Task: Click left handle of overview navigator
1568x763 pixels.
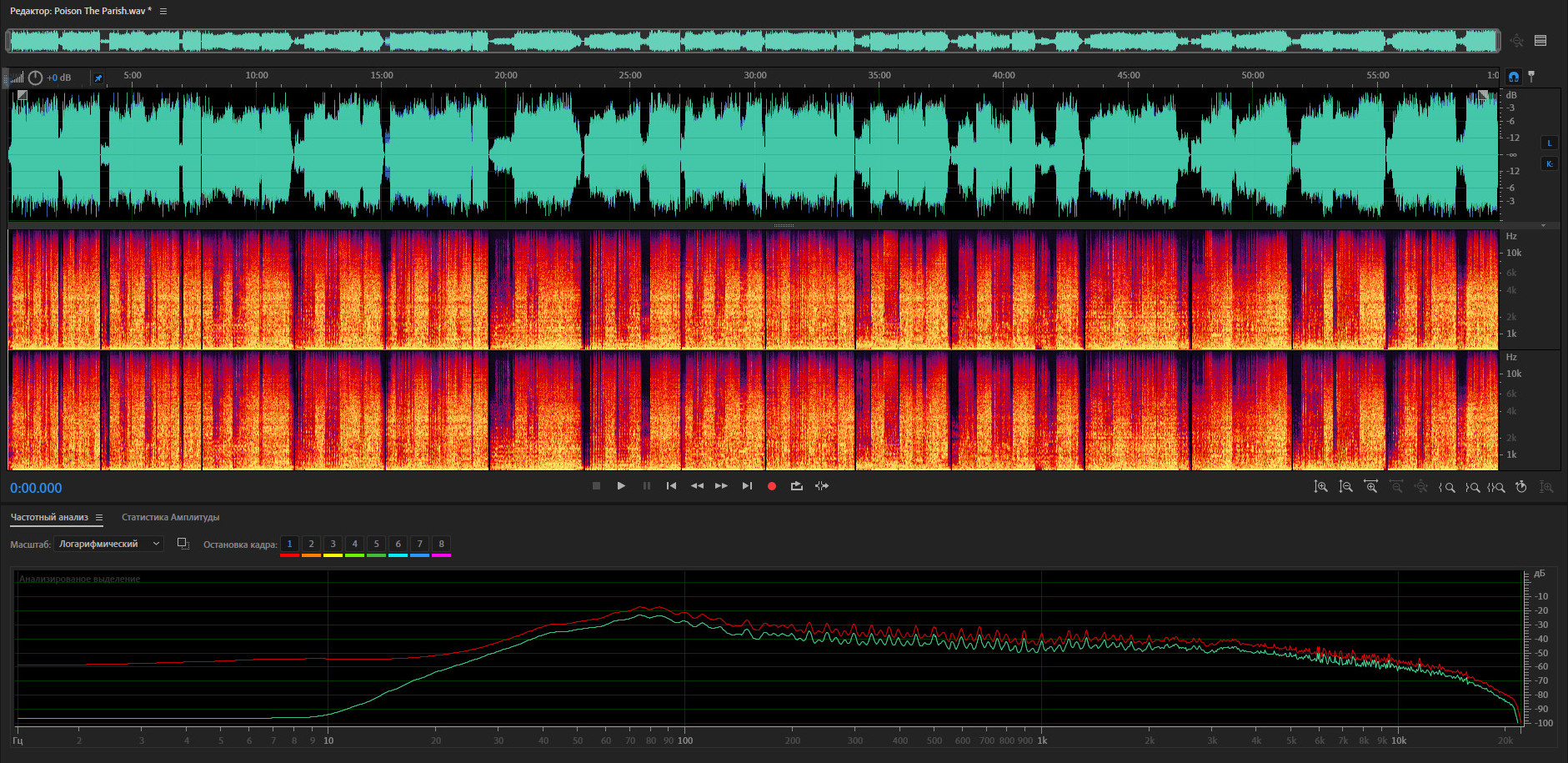Action: pos(8,41)
